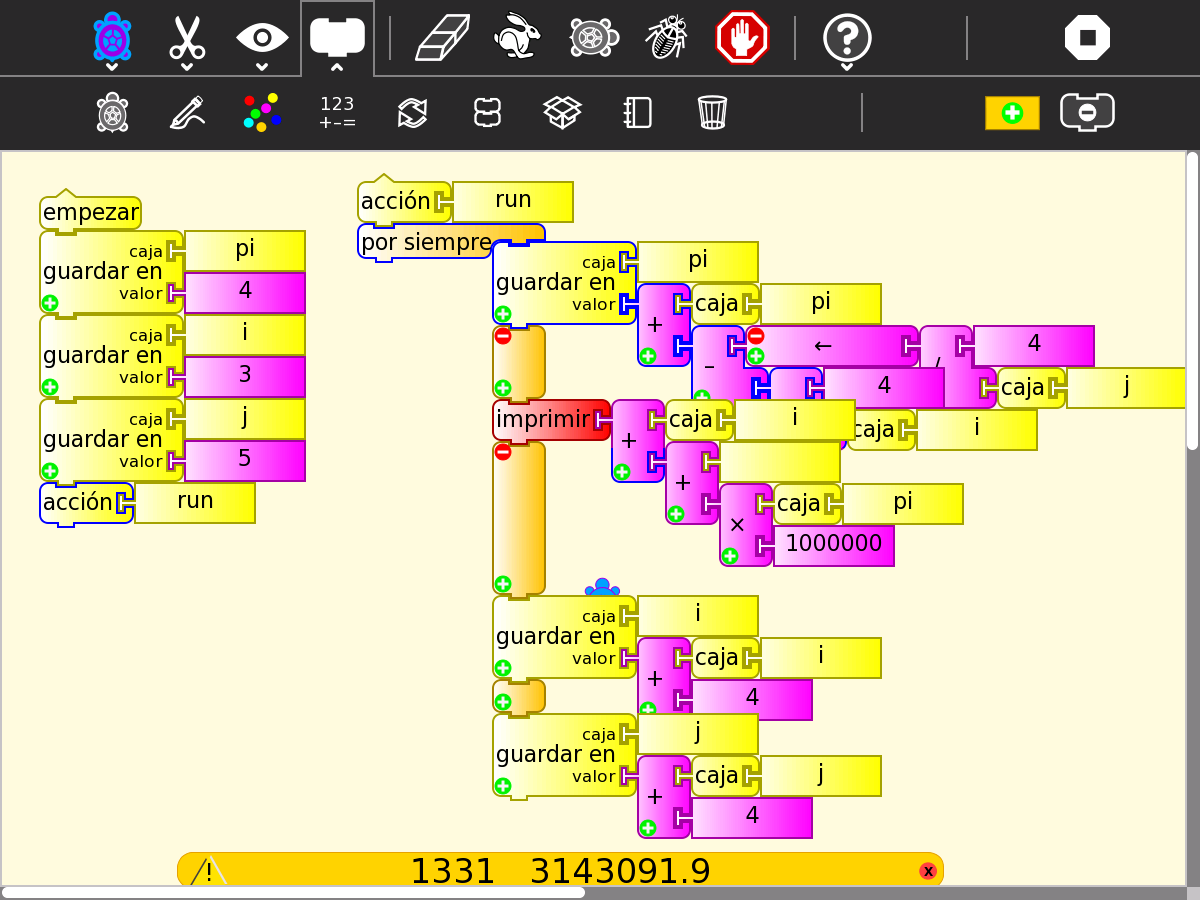Open the 123 numbers operators palette

[x=337, y=112]
